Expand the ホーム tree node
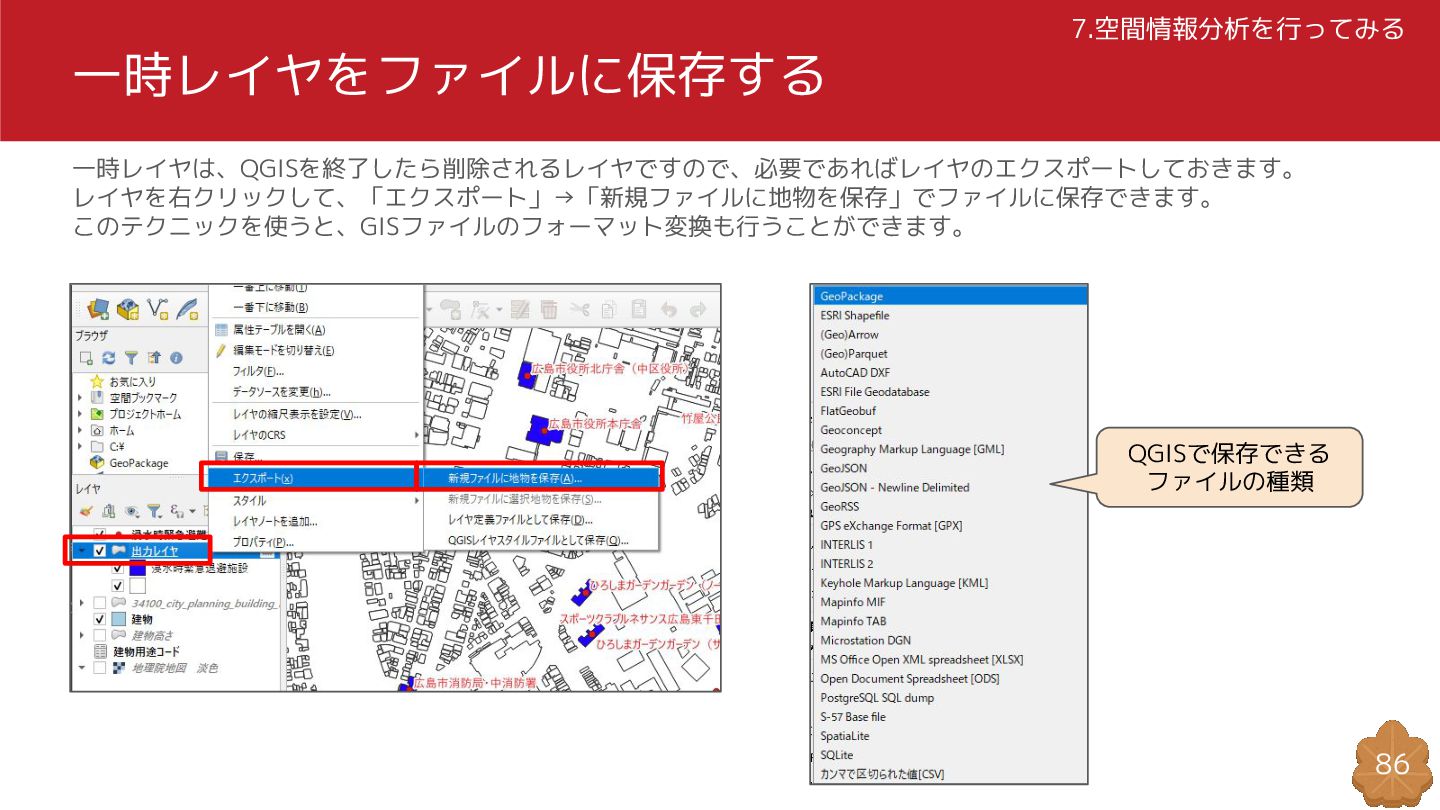Image resolution: width=1440 pixels, height=810 pixels. (81, 430)
